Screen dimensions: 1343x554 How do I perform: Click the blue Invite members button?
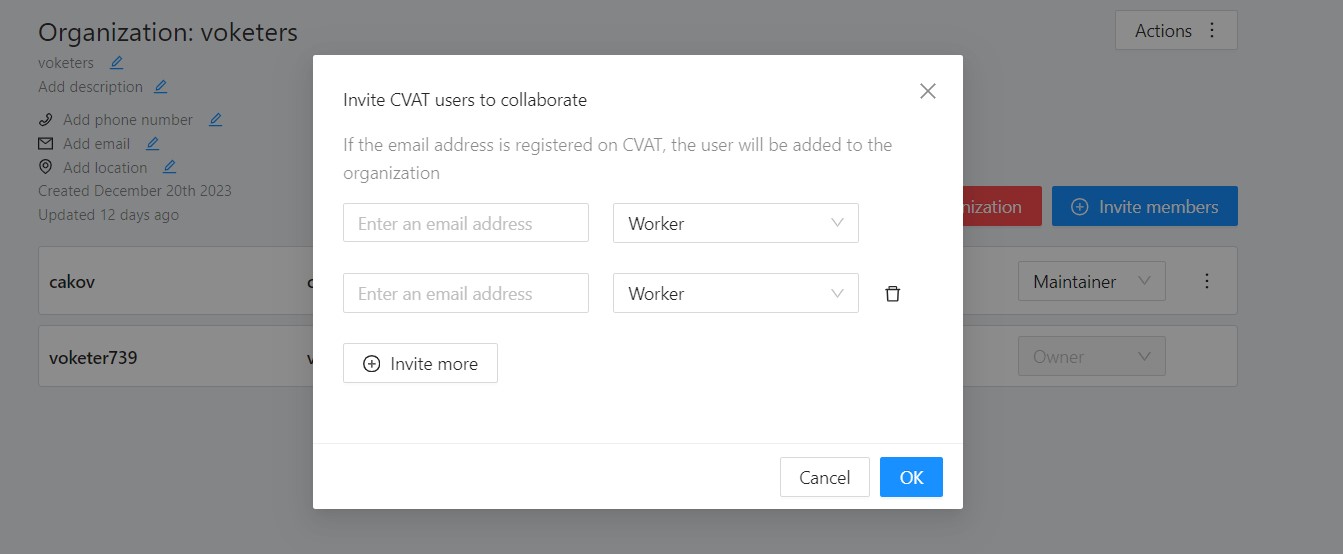point(1144,207)
